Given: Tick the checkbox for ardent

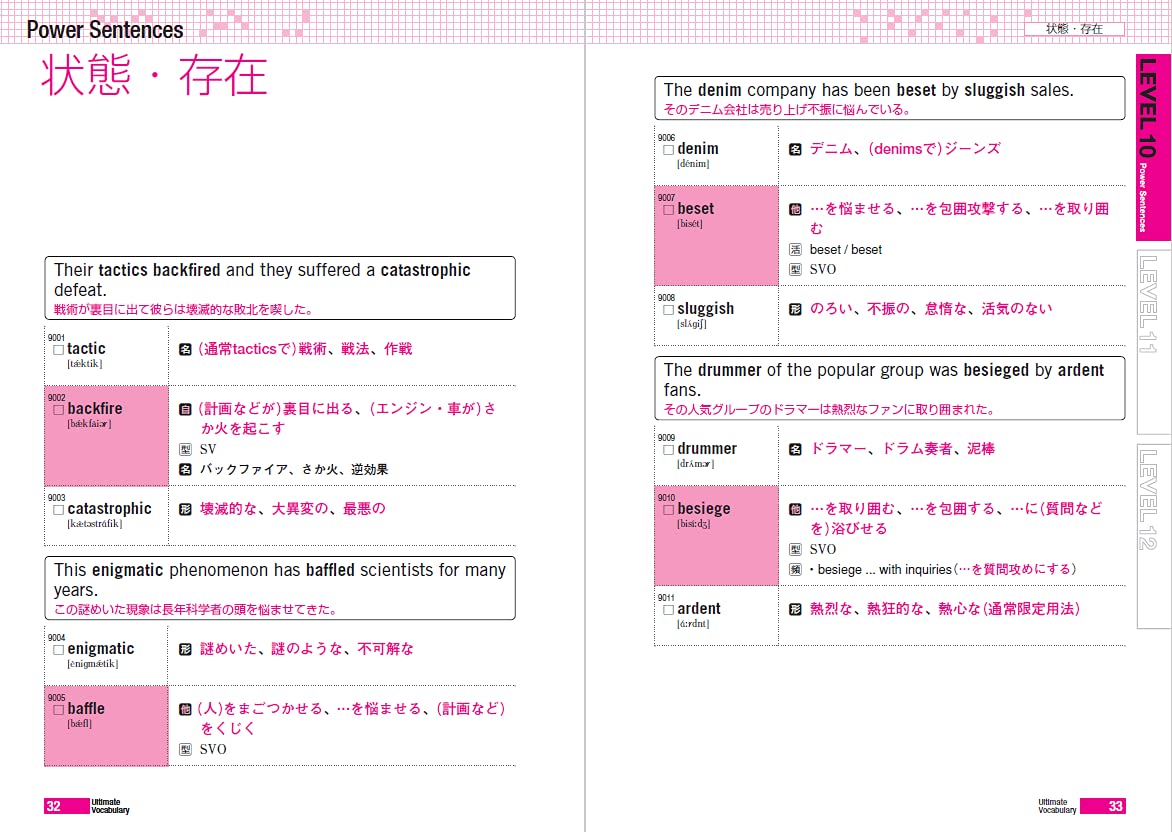Looking at the screenshot, I should pyautogui.click(x=669, y=610).
